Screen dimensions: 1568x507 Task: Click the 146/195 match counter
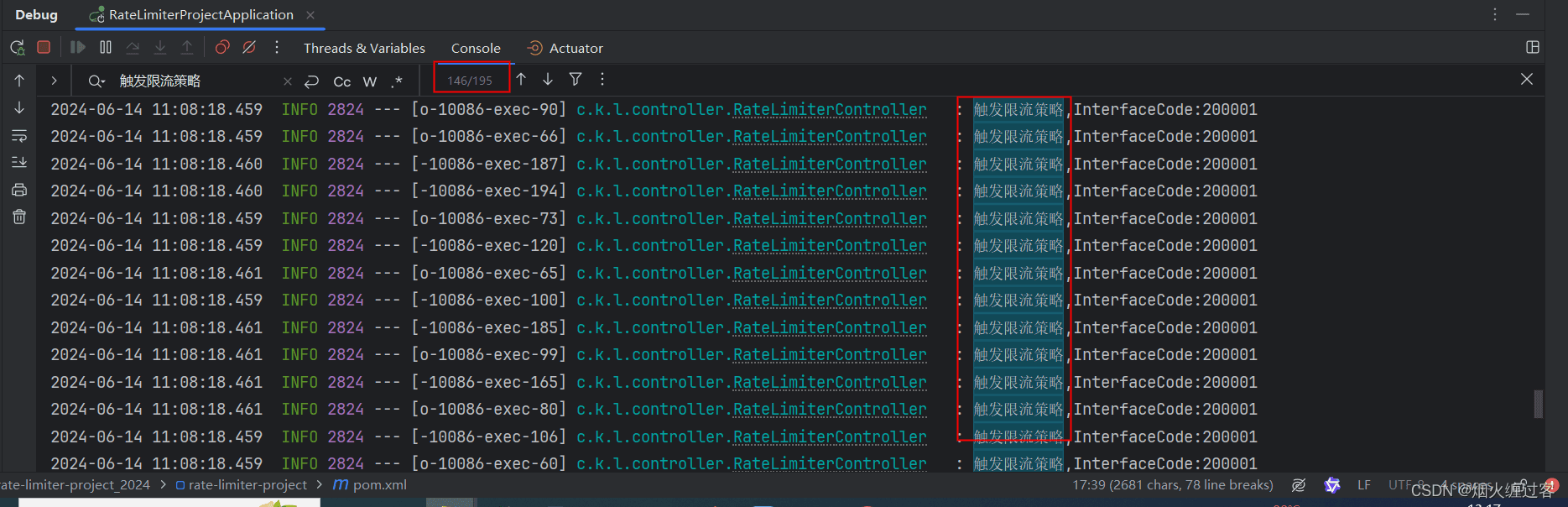click(x=470, y=81)
